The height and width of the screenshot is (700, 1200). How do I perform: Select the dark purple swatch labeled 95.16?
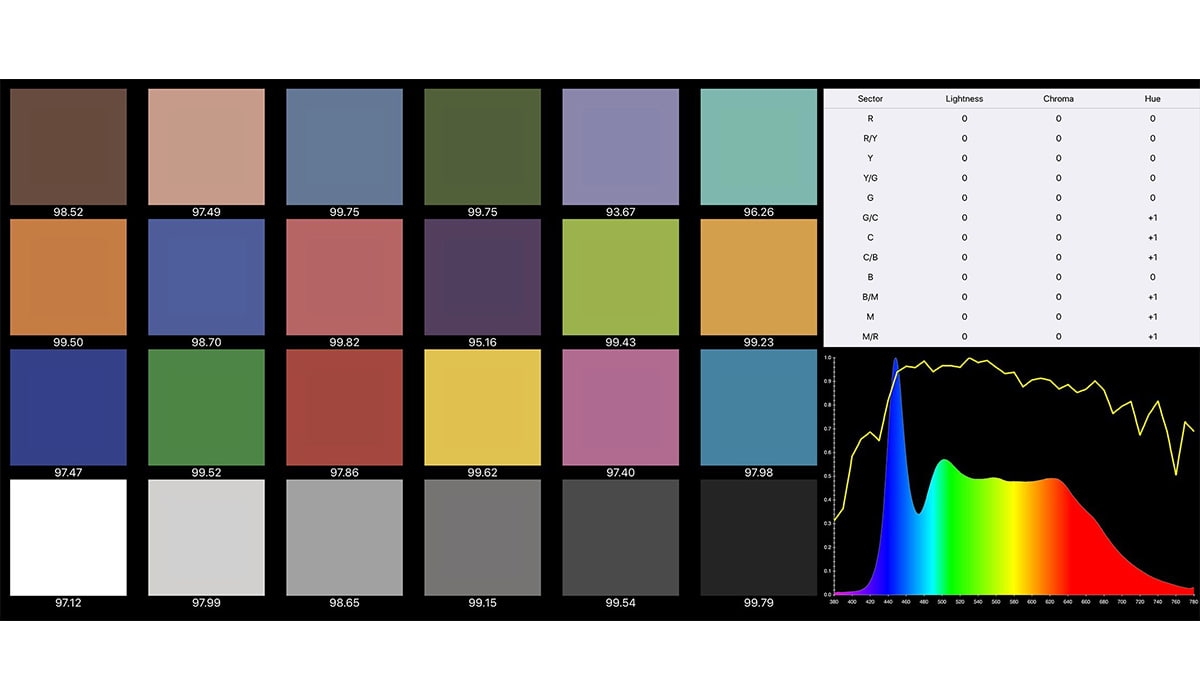coord(482,277)
